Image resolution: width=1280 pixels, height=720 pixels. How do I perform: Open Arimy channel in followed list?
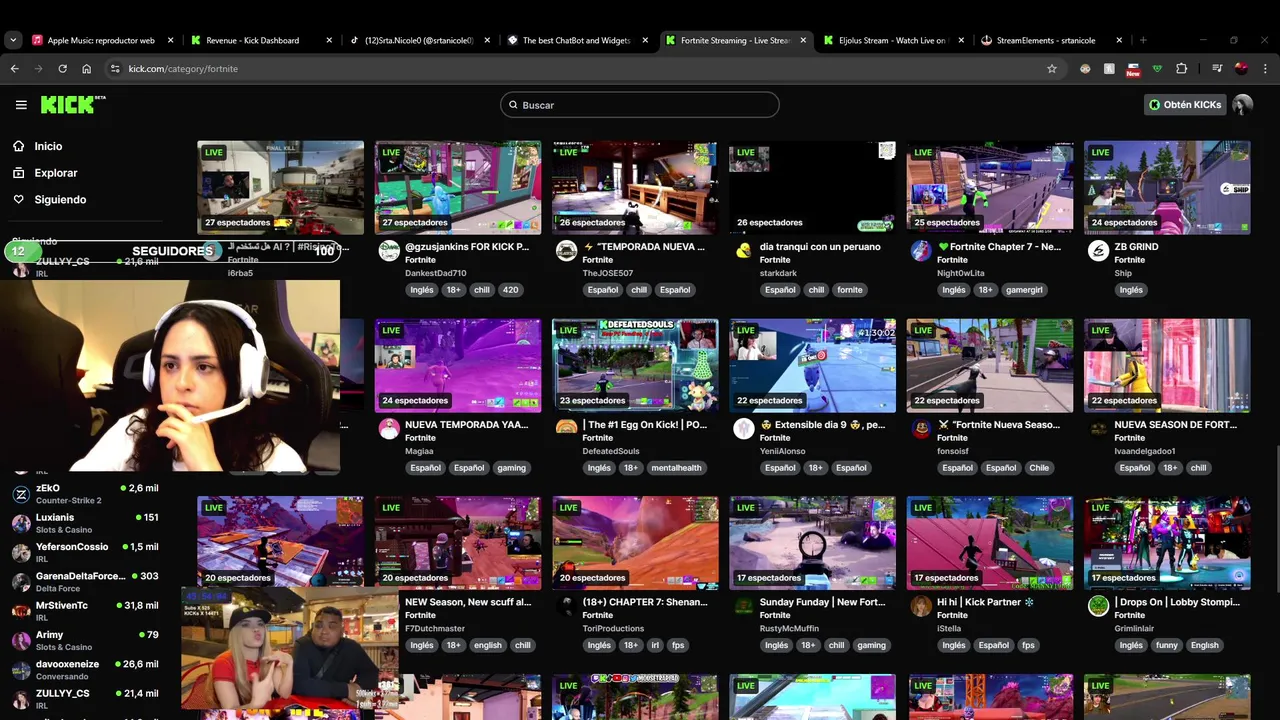tap(85, 640)
